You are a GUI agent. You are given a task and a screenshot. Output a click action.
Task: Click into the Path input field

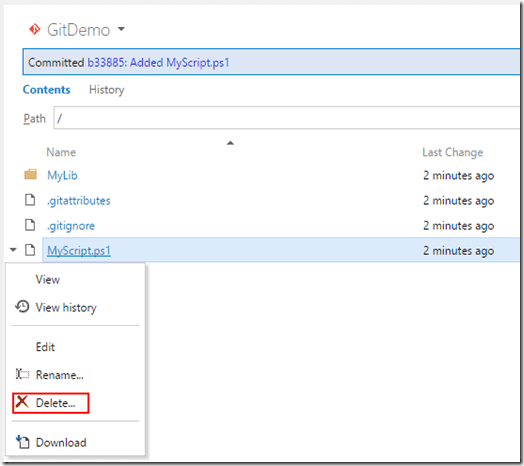(x=286, y=118)
